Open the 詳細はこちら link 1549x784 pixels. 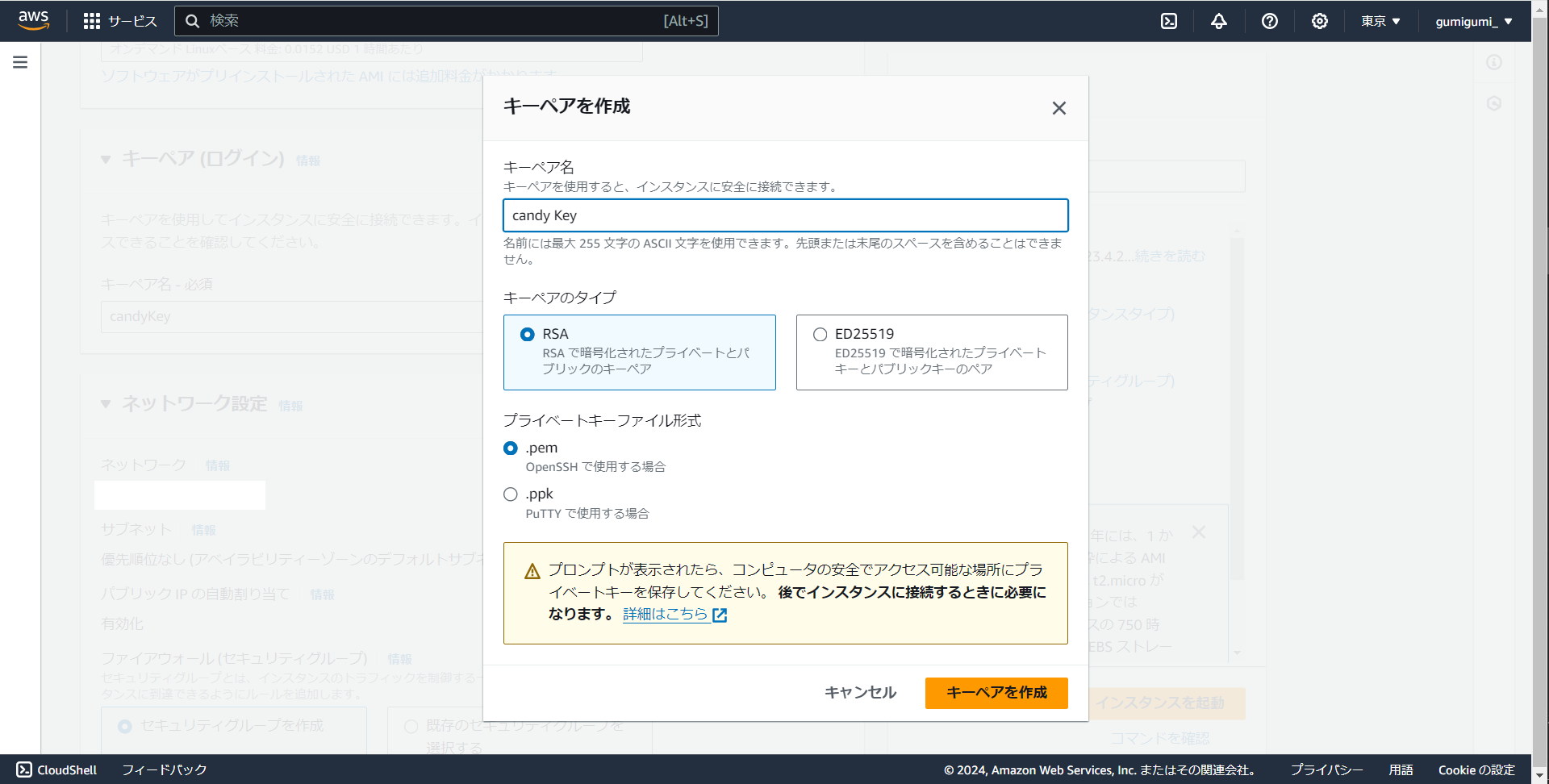[666, 614]
